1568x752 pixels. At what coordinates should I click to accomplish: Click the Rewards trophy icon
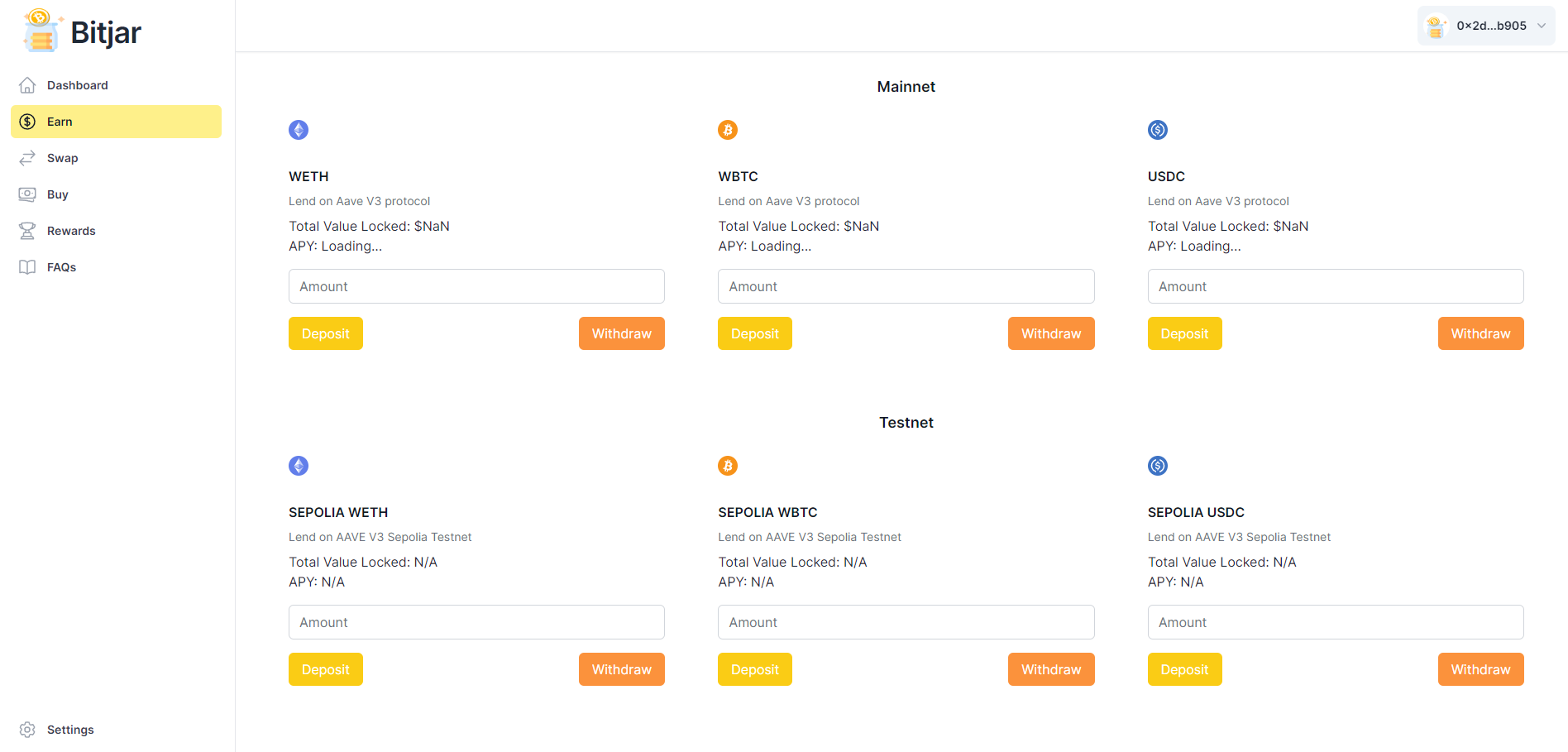(27, 231)
